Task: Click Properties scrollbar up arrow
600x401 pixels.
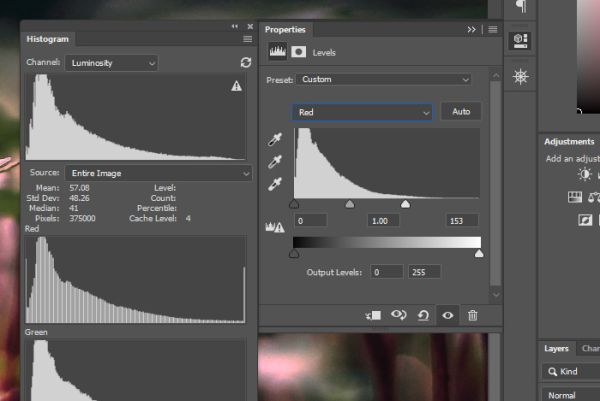Action: pos(496,76)
